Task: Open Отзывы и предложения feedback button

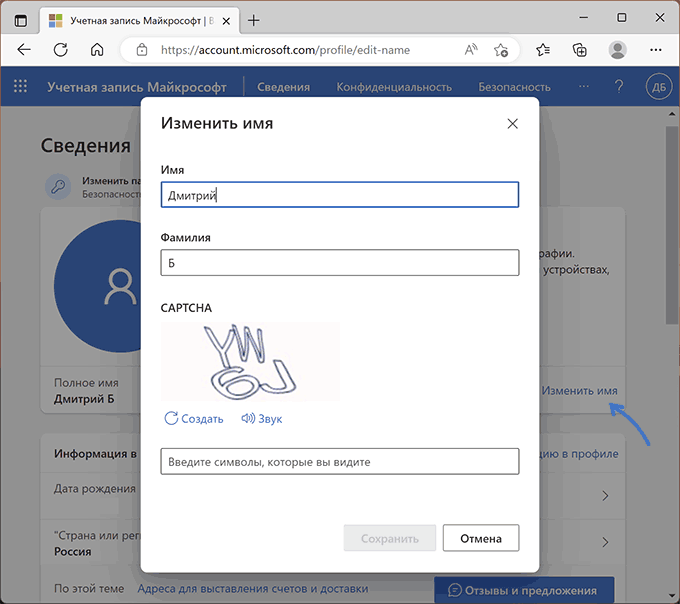Action: (x=524, y=590)
